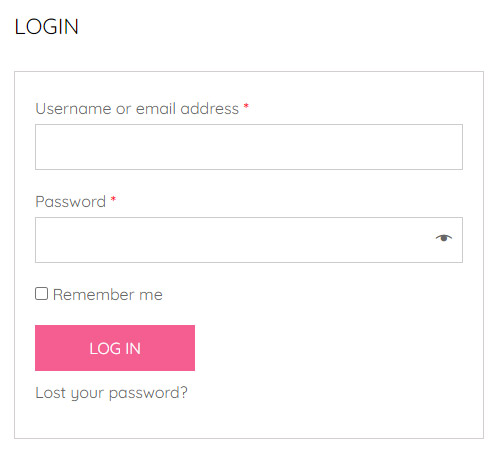Click the word 'me' in Remember me
This screenshot has width=501, height=455.
click(x=151, y=296)
